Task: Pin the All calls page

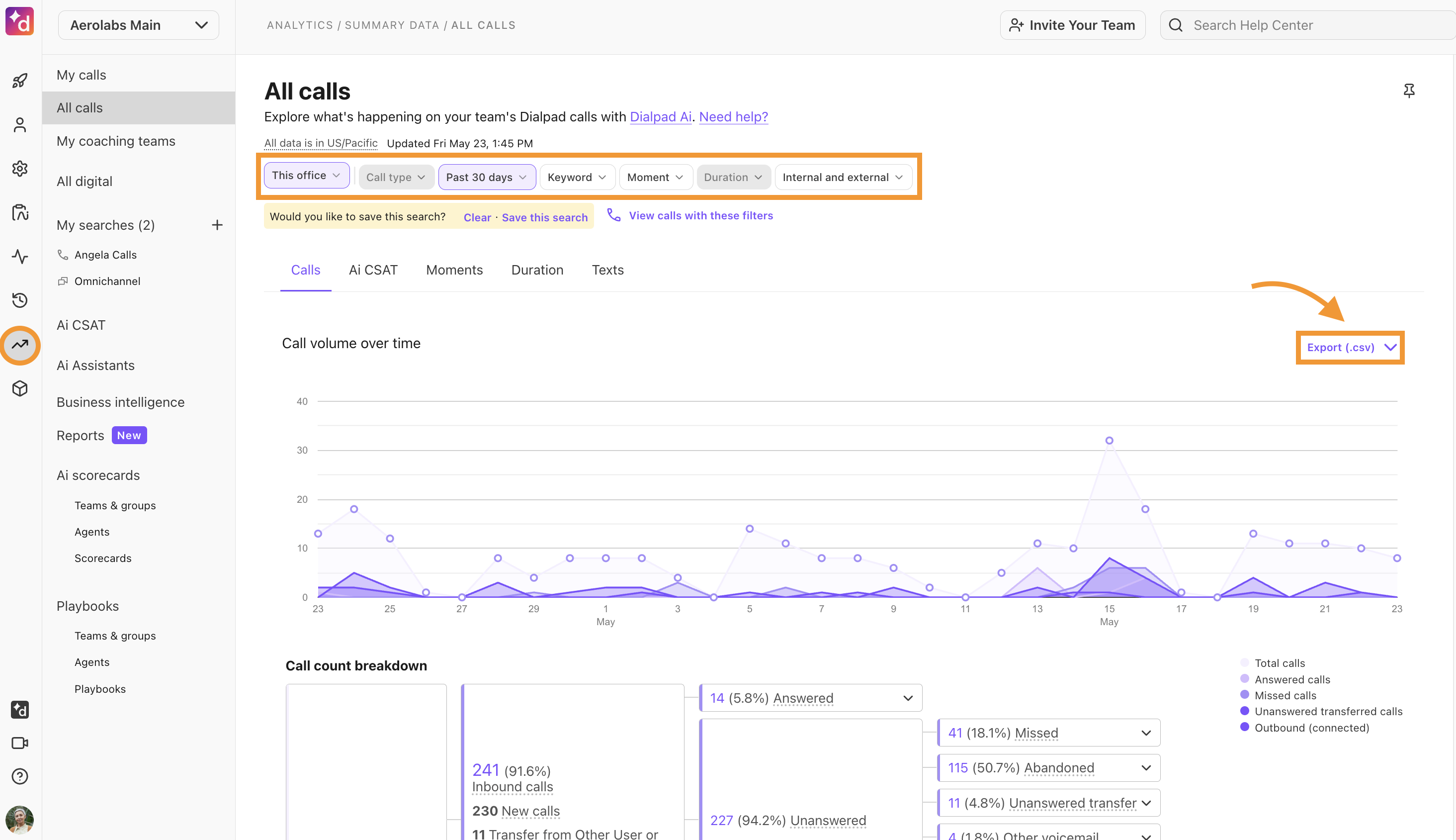Action: [1409, 91]
